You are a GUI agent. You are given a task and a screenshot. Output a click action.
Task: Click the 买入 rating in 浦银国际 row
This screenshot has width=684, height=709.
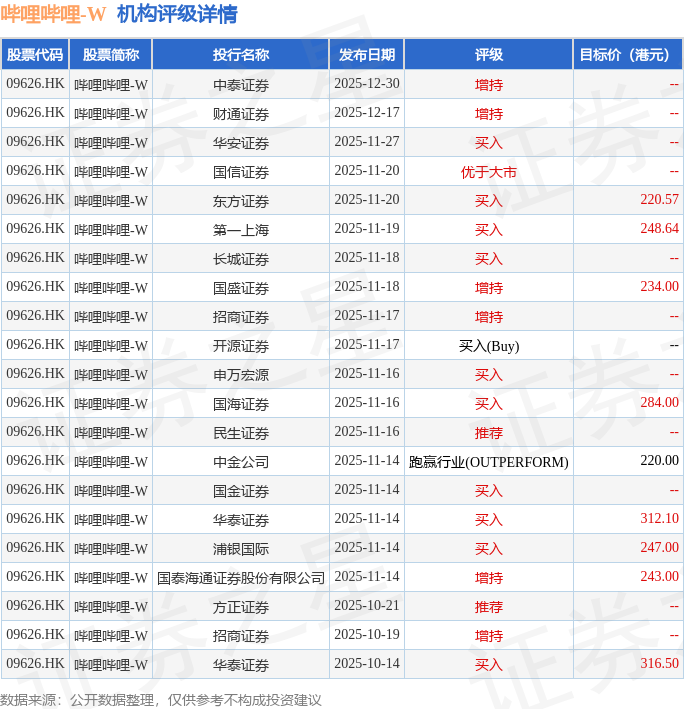pyautogui.click(x=489, y=548)
